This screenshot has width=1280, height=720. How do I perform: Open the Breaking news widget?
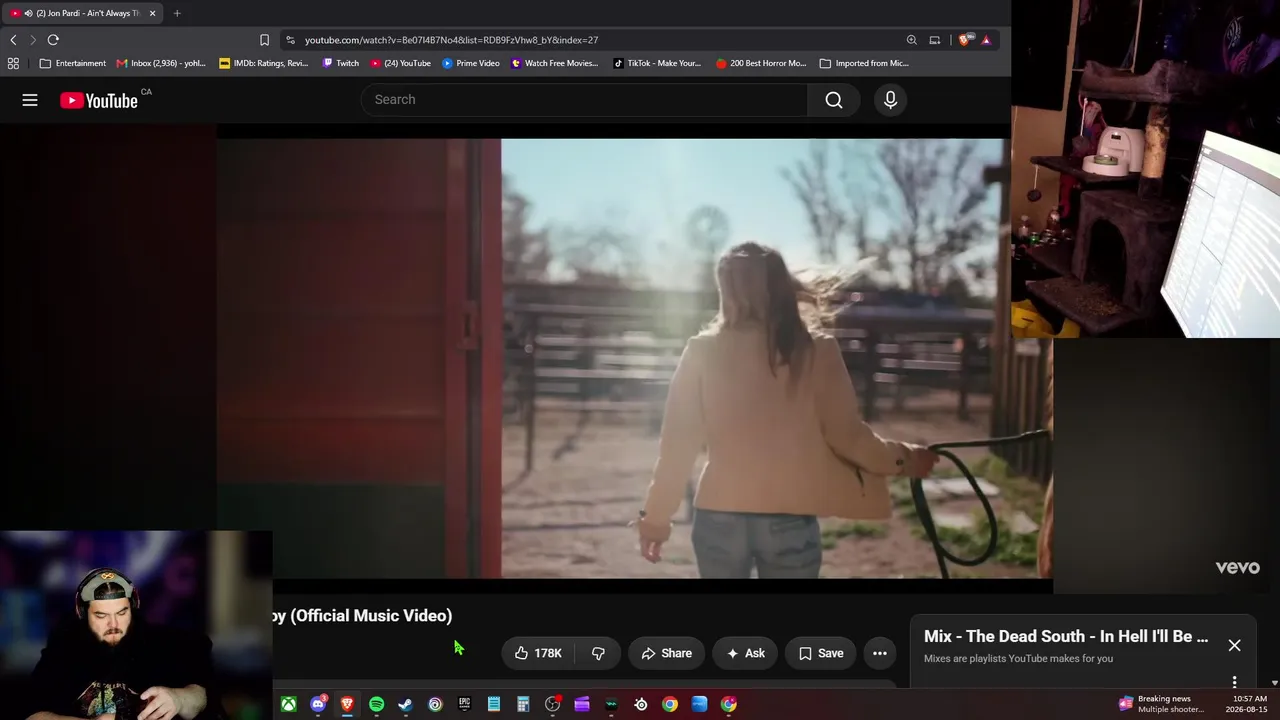[1161, 704]
